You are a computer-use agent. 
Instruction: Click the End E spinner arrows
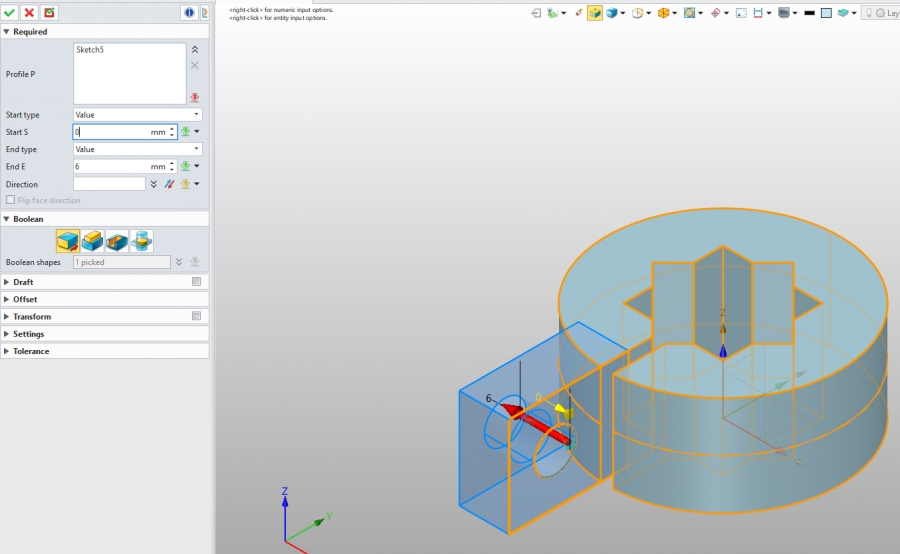tap(172, 166)
